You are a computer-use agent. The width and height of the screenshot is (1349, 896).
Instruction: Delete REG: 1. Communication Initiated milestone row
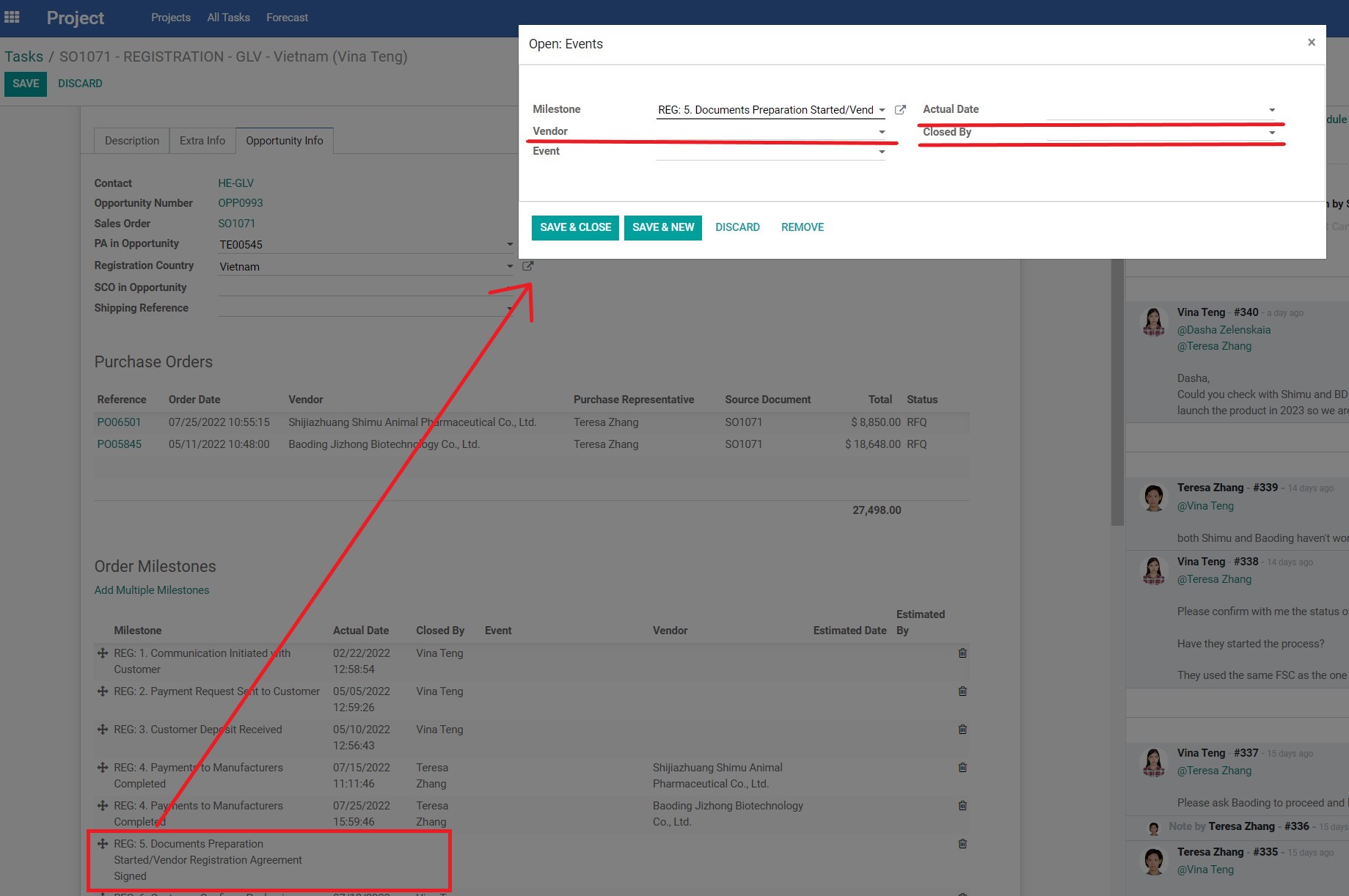962,653
